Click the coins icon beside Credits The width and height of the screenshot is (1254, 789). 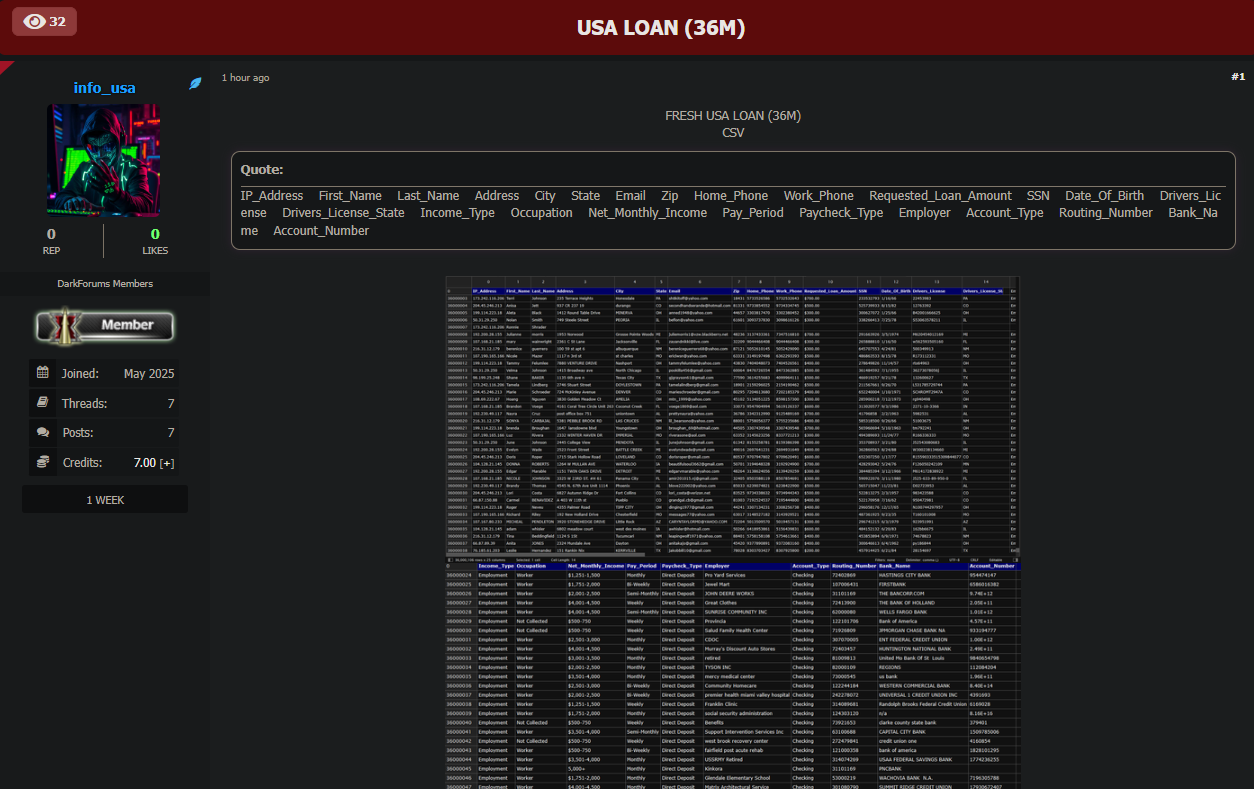[43, 462]
